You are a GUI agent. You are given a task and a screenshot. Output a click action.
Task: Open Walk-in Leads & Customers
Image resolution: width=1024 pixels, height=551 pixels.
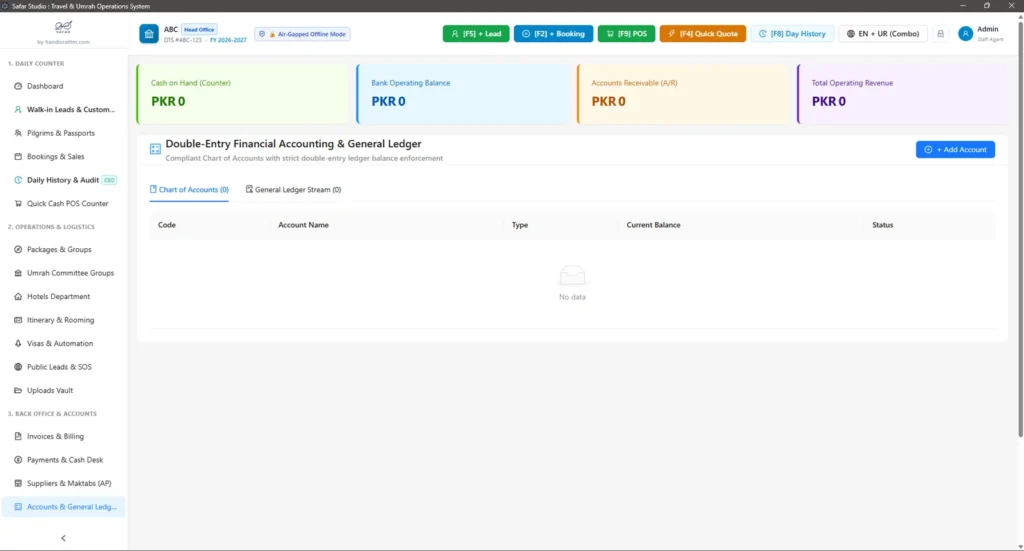64,110
